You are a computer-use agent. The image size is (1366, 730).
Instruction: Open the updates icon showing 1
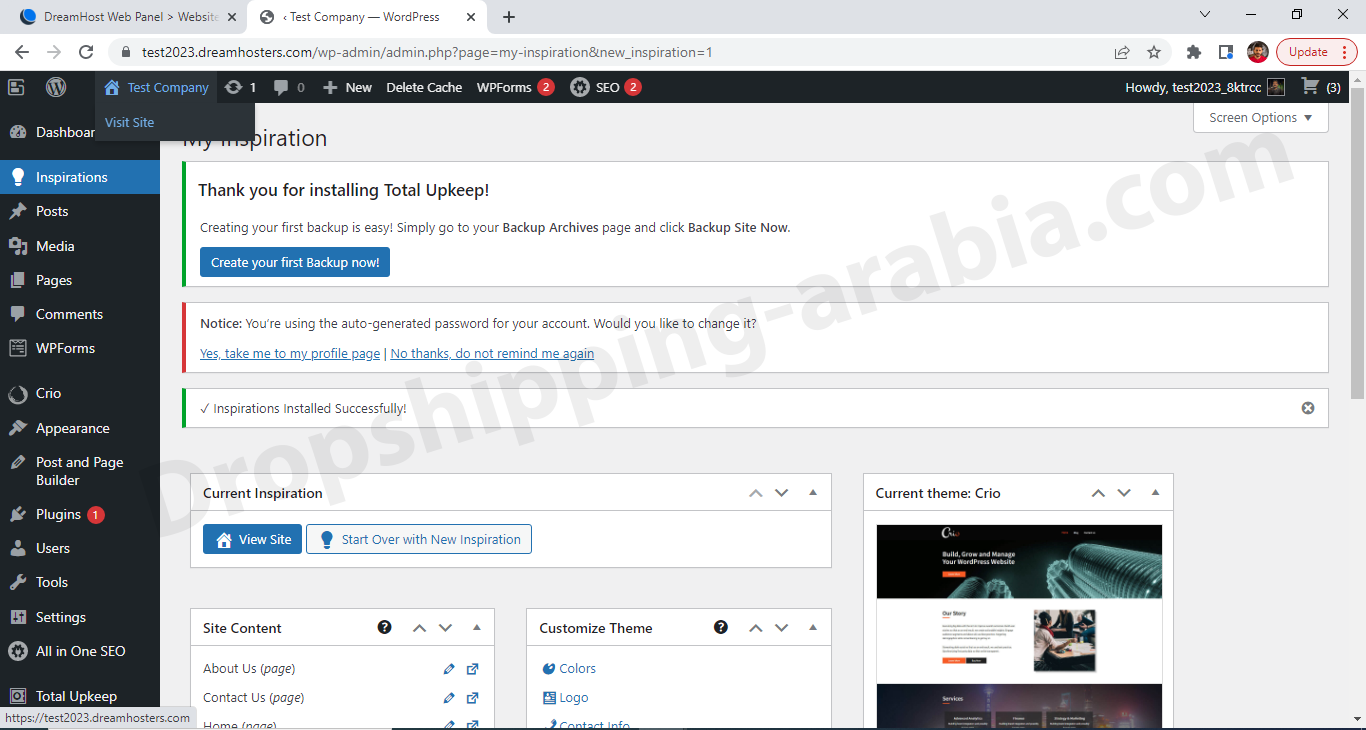(x=241, y=87)
